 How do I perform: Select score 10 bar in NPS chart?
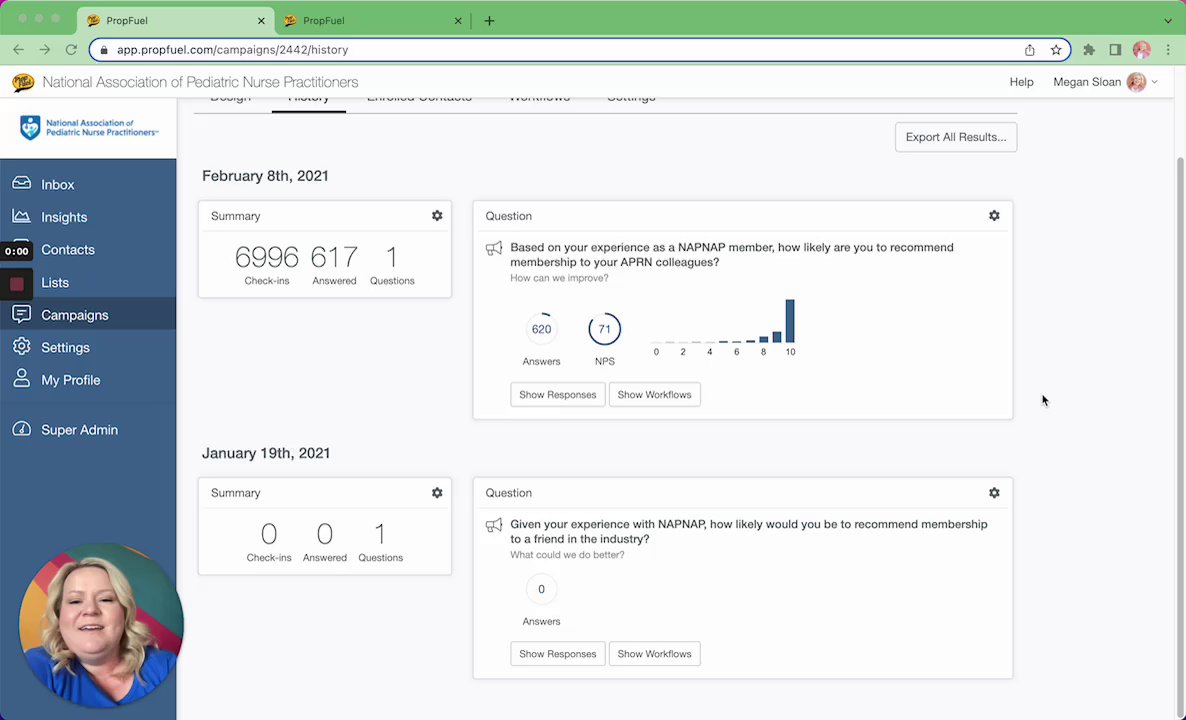tap(790, 321)
